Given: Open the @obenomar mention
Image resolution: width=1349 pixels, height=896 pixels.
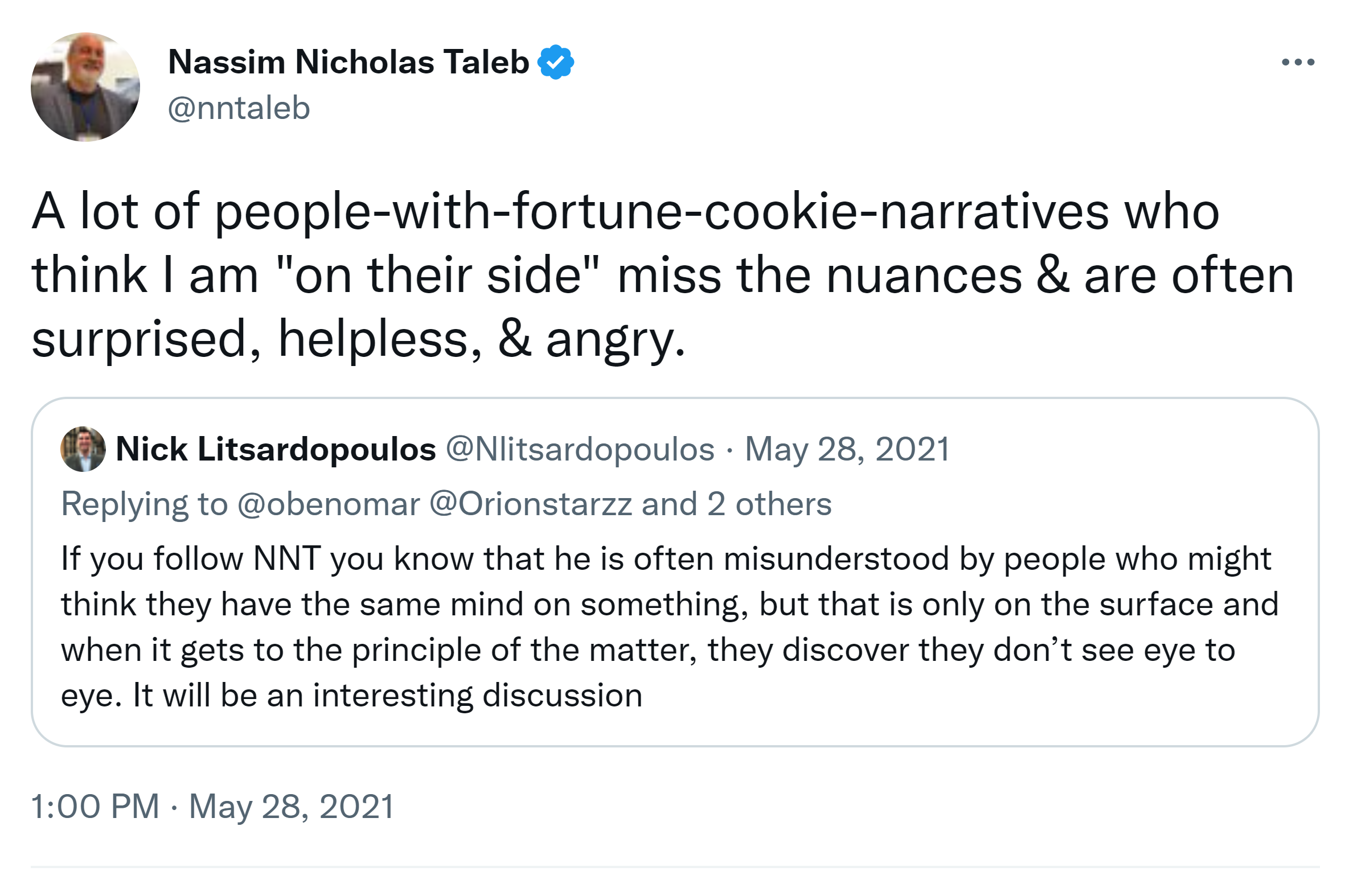Looking at the screenshot, I should pos(329,504).
